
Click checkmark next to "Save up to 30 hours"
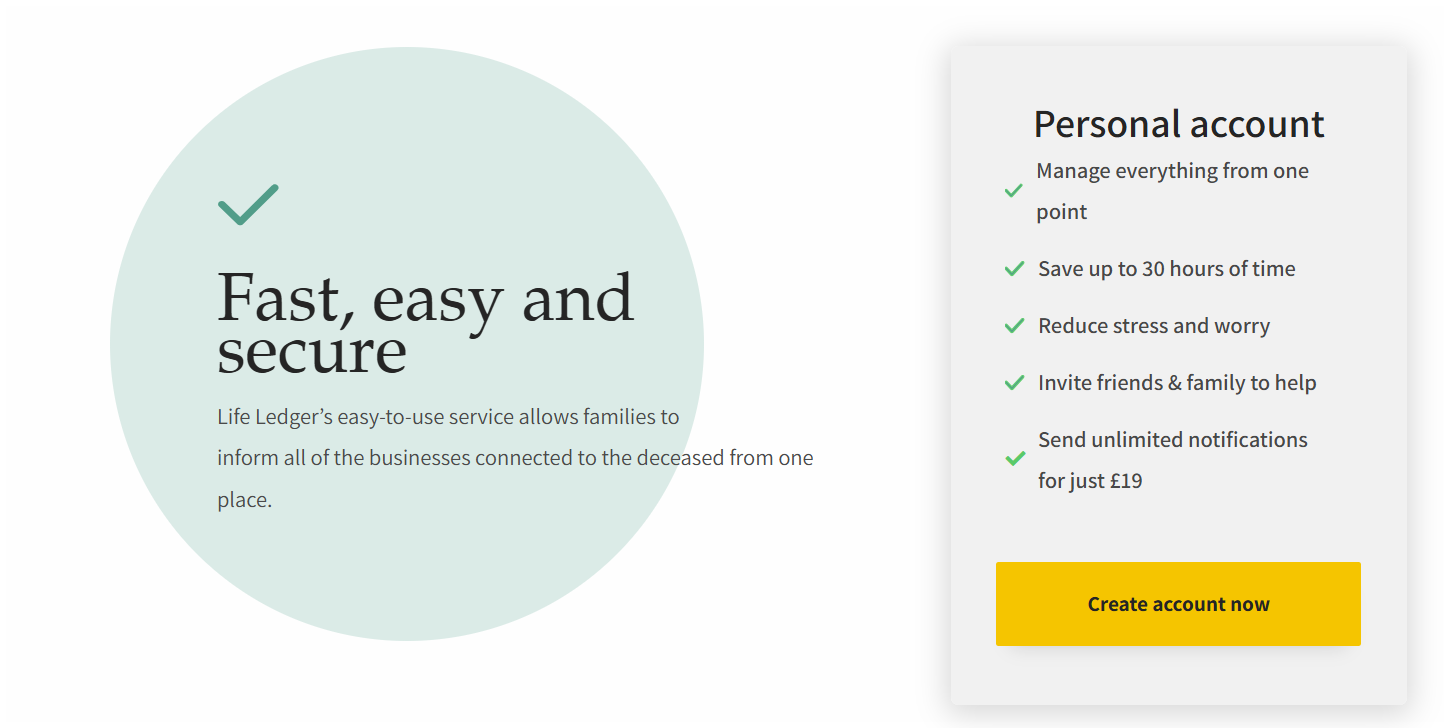pos(1014,269)
